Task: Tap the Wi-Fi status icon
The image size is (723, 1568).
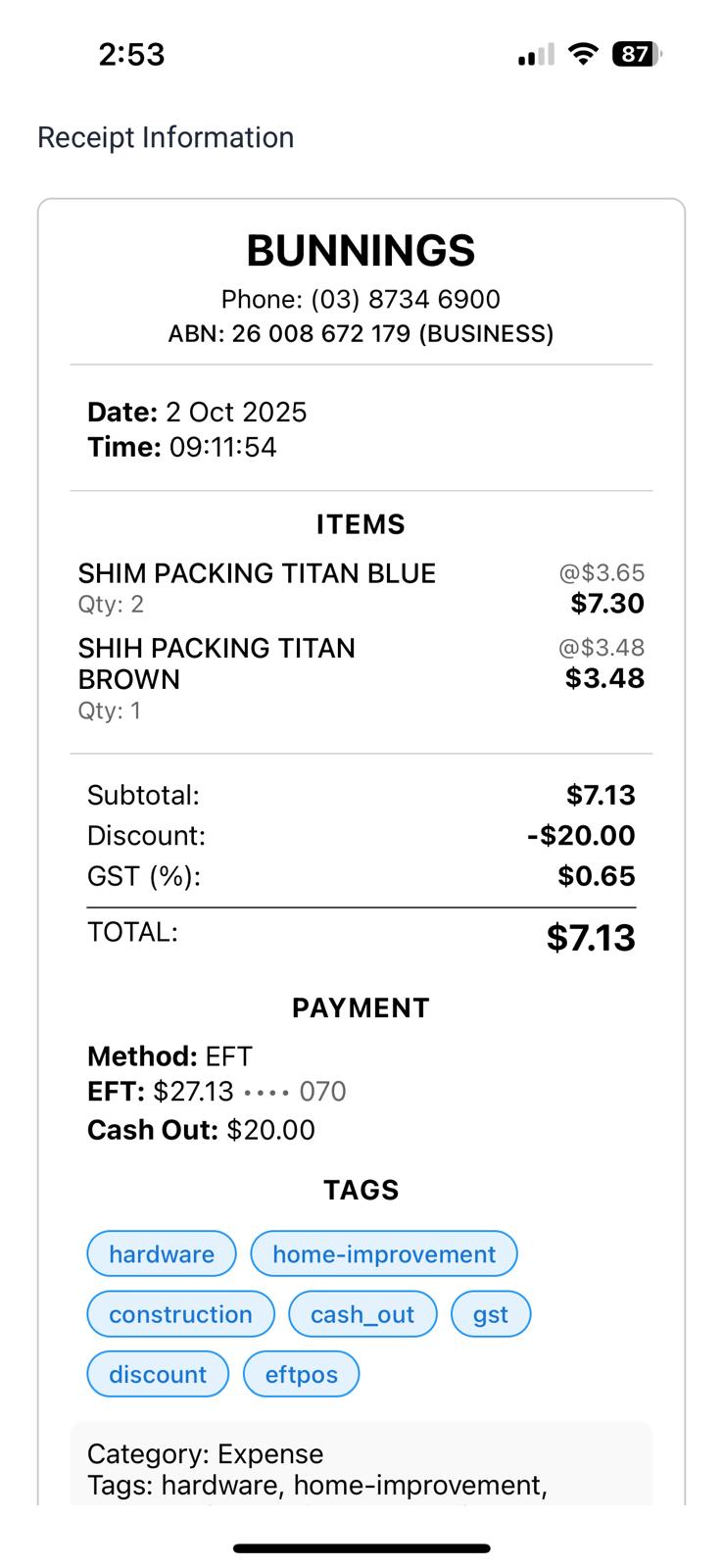Action: pos(583,54)
